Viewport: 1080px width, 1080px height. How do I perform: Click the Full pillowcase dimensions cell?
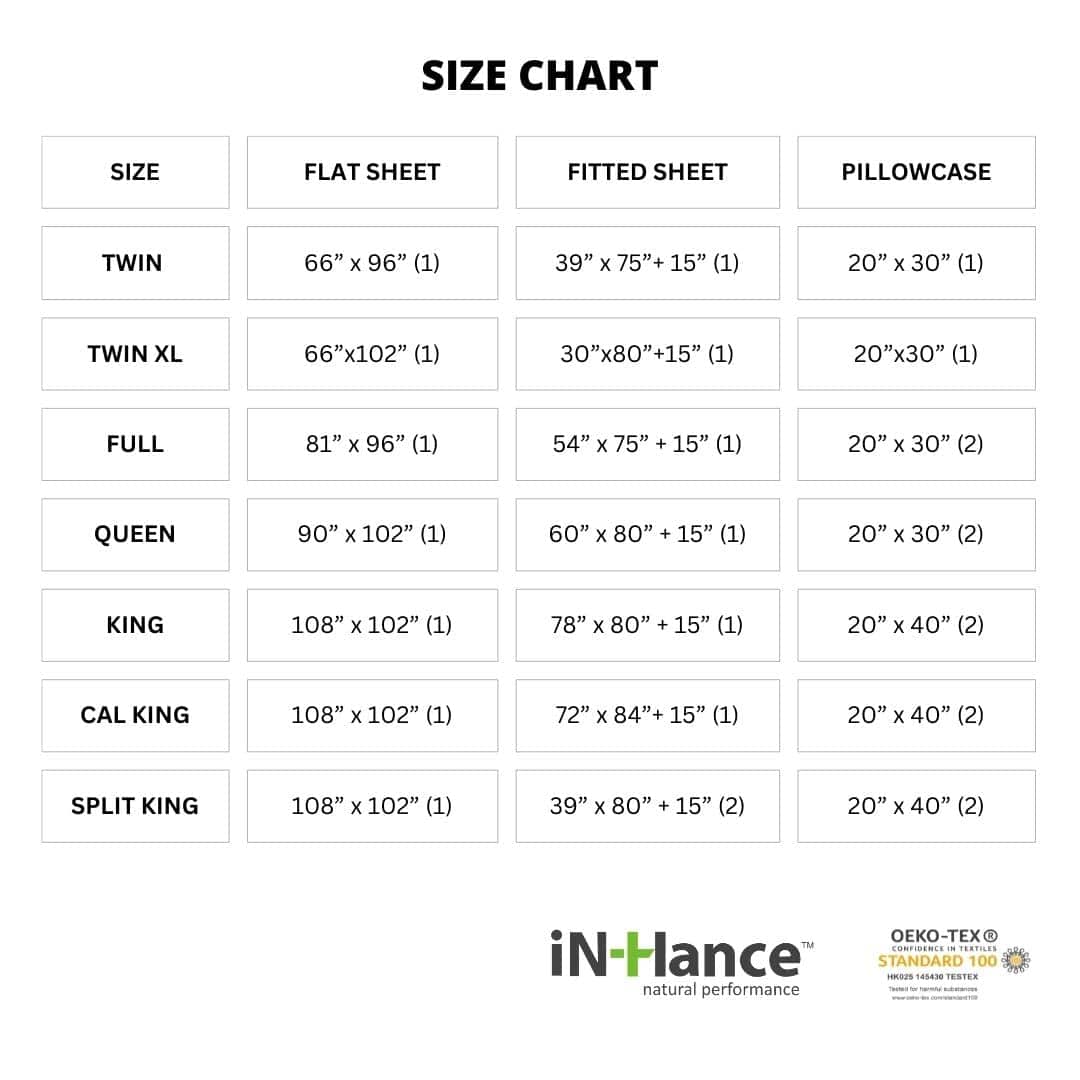coord(916,444)
